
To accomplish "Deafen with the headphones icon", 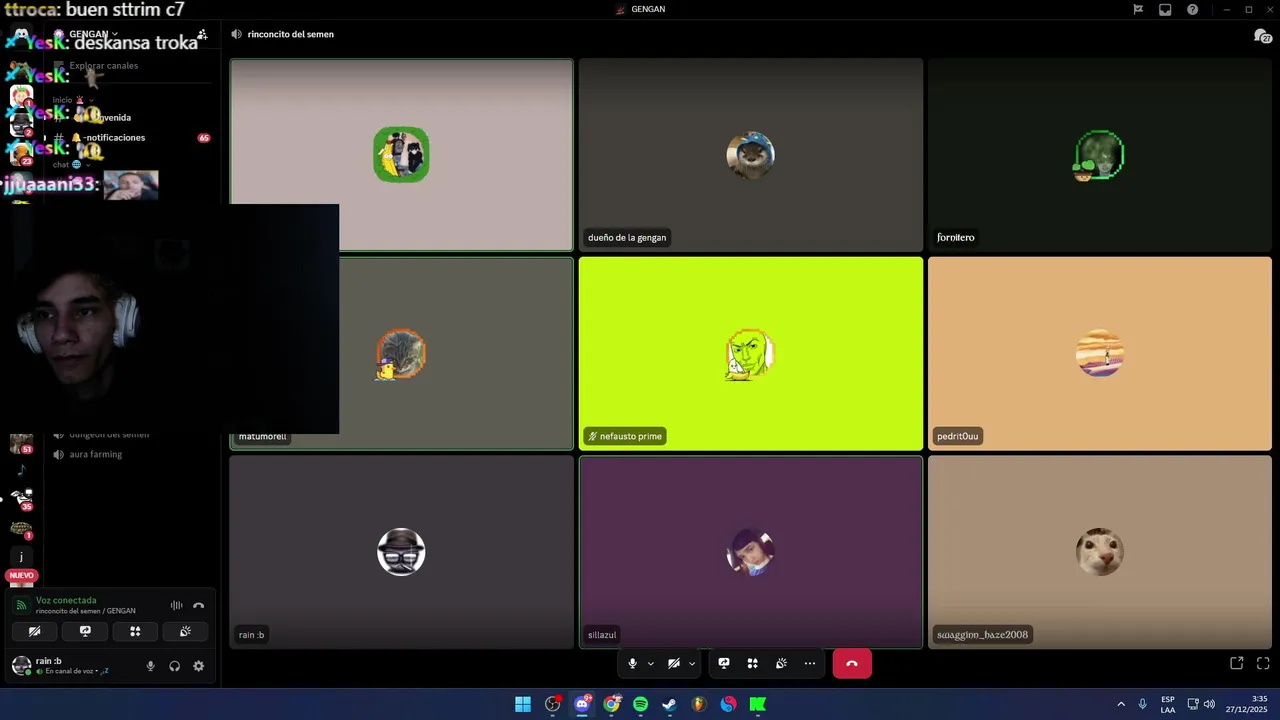I will pos(175,666).
